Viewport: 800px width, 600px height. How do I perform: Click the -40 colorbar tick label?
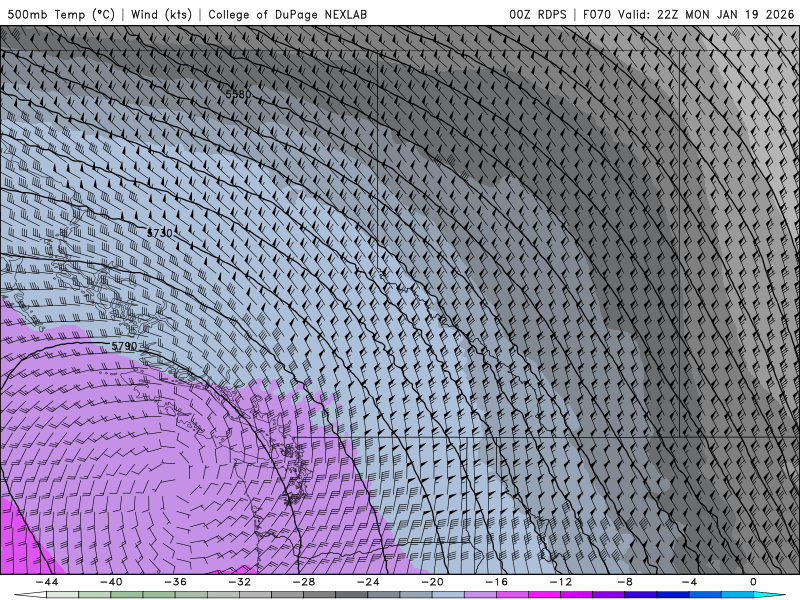[111, 582]
